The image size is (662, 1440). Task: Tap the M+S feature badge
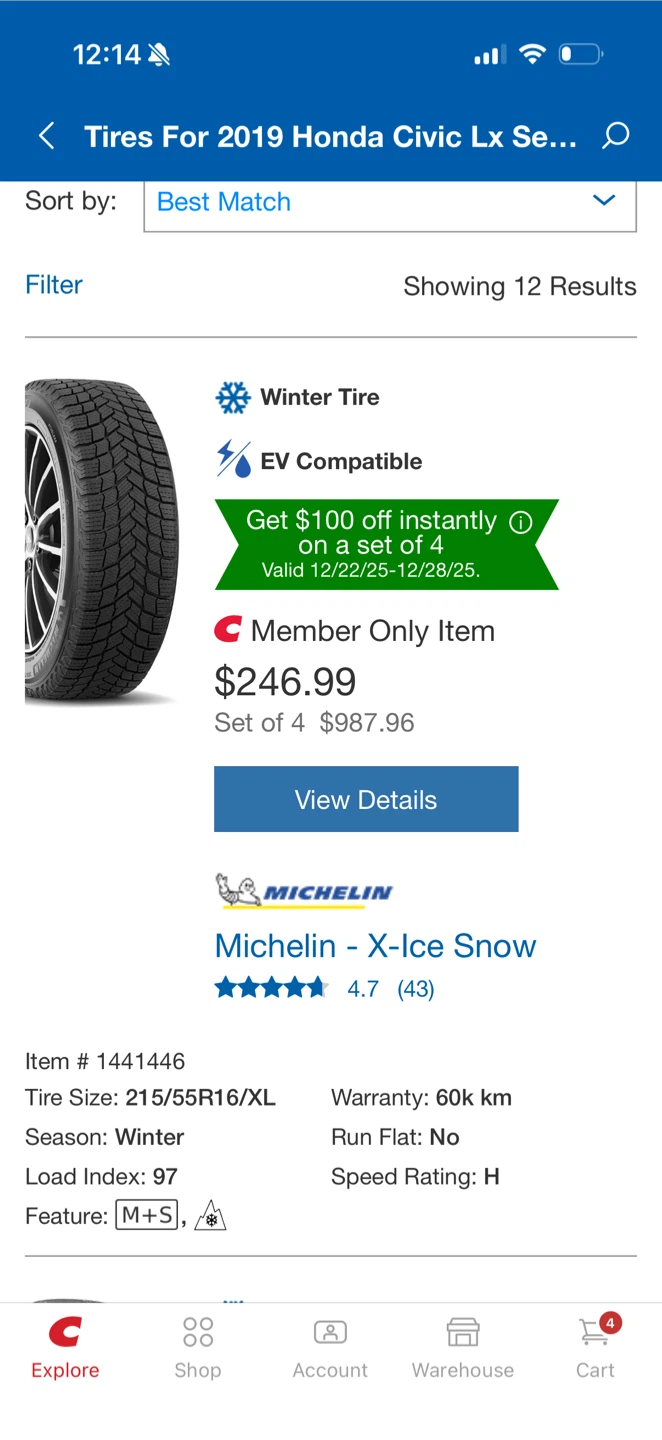click(x=147, y=1216)
